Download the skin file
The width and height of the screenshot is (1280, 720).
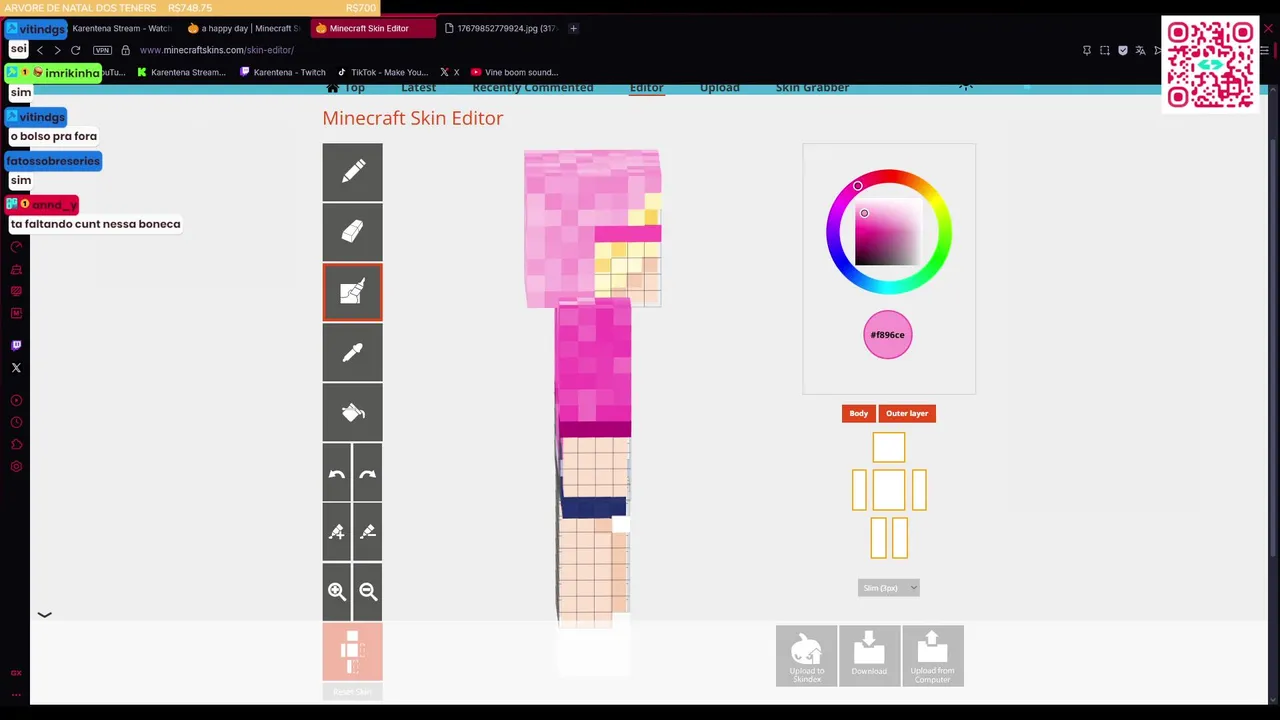click(869, 656)
